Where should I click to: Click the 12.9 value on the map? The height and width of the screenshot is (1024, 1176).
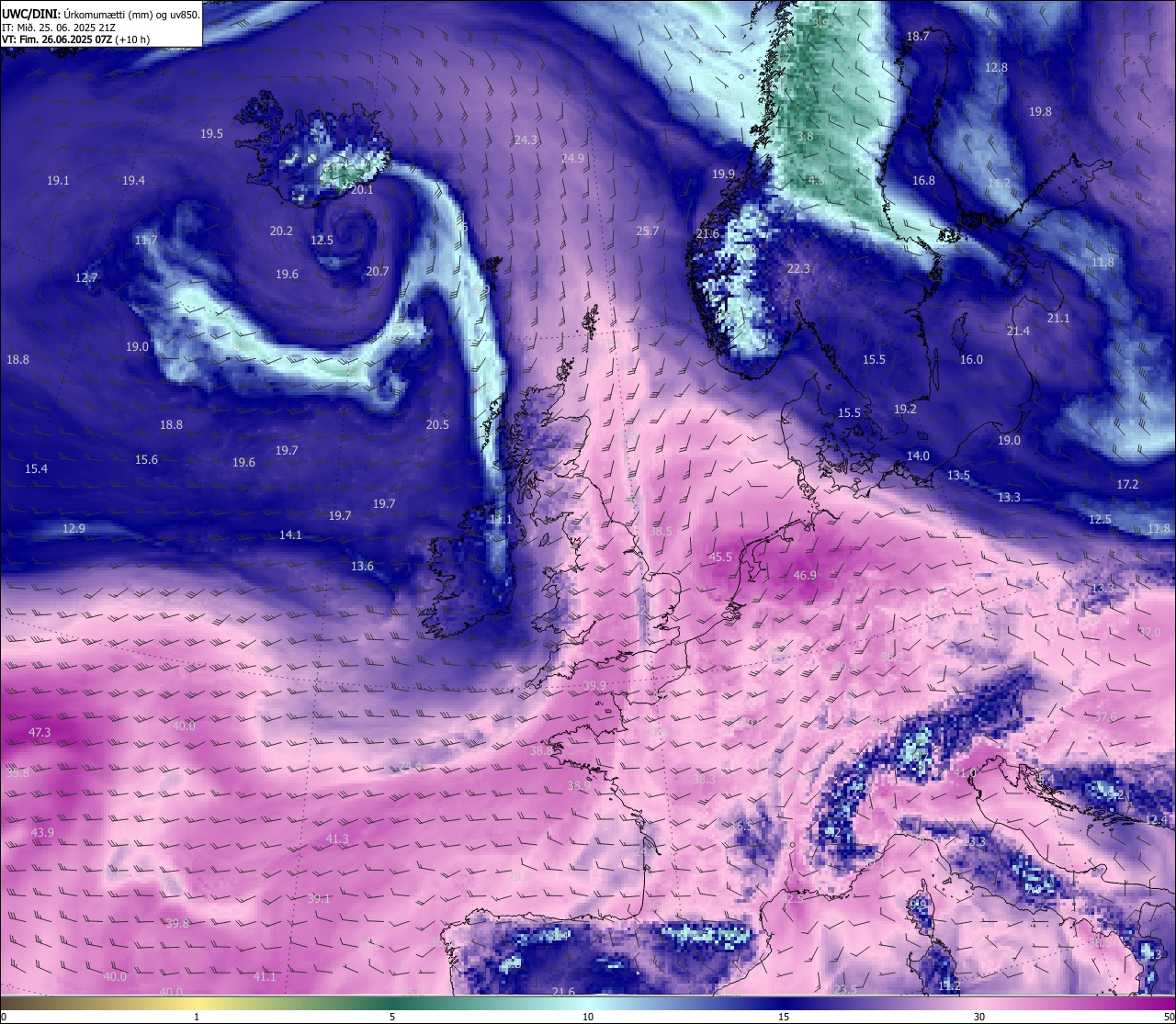(73, 528)
